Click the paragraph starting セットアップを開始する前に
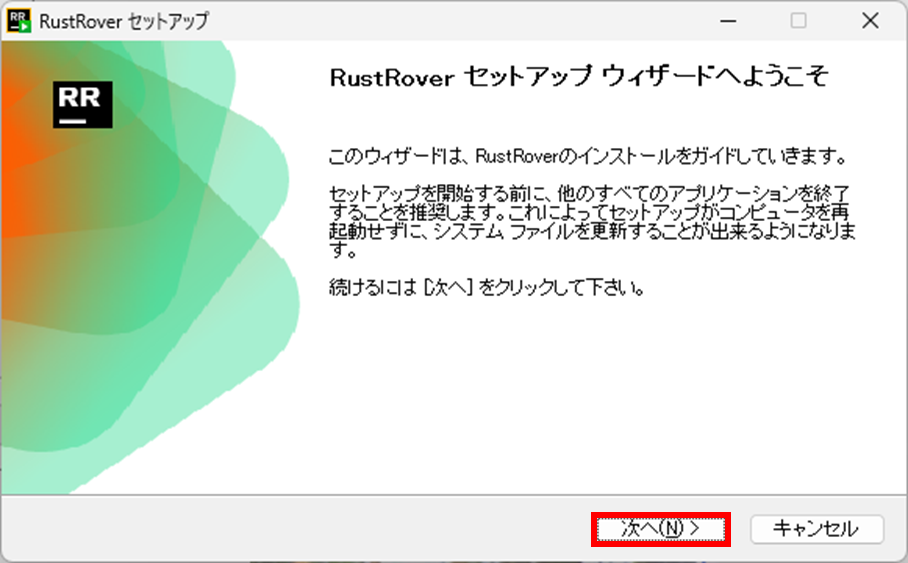 (592, 221)
